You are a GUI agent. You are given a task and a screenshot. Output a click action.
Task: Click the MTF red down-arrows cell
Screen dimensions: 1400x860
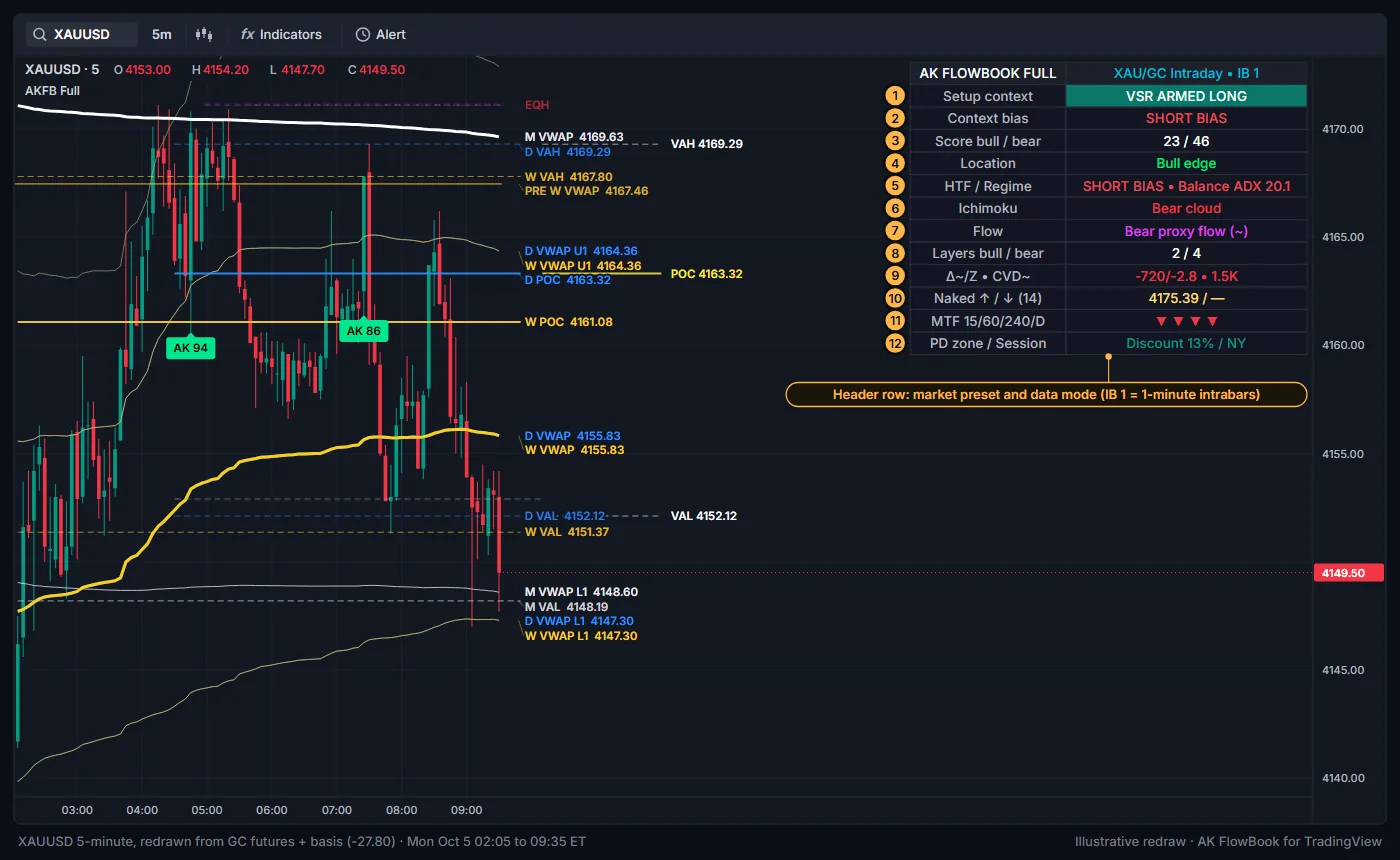[1186, 321]
